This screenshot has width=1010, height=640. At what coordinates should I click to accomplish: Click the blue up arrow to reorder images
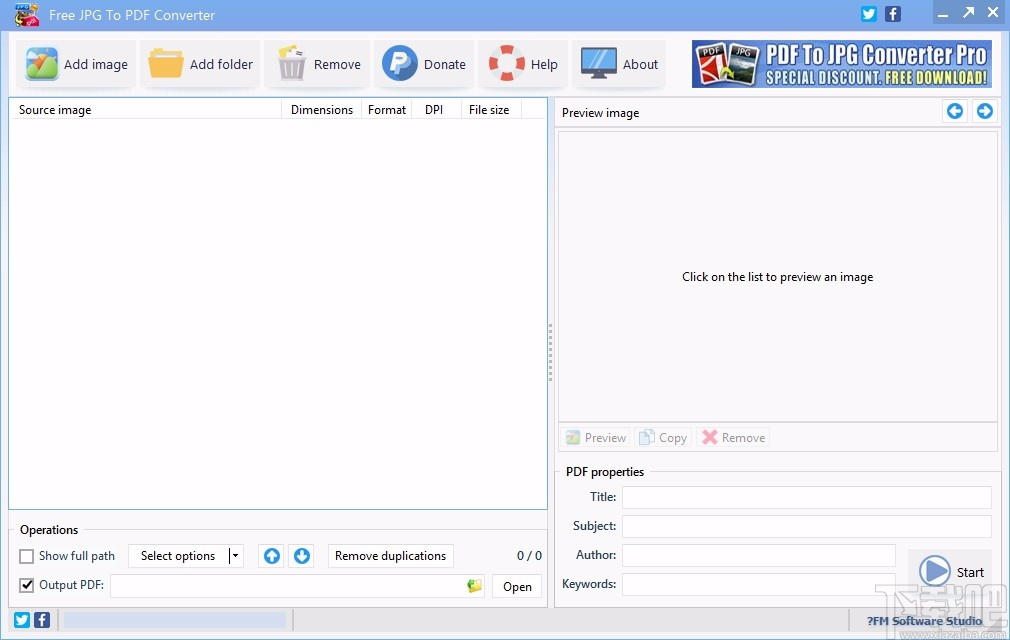[270, 555]
